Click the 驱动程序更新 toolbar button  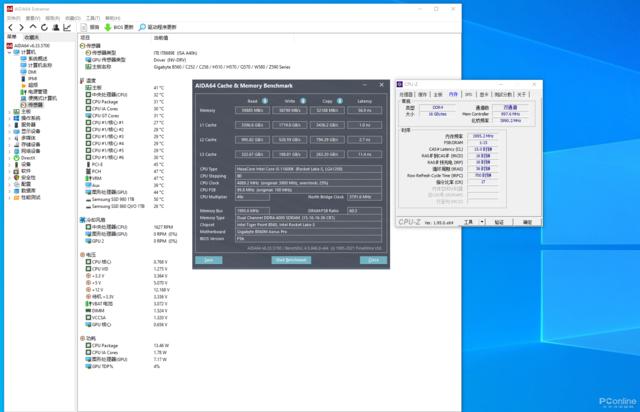(x=160, y=27)
